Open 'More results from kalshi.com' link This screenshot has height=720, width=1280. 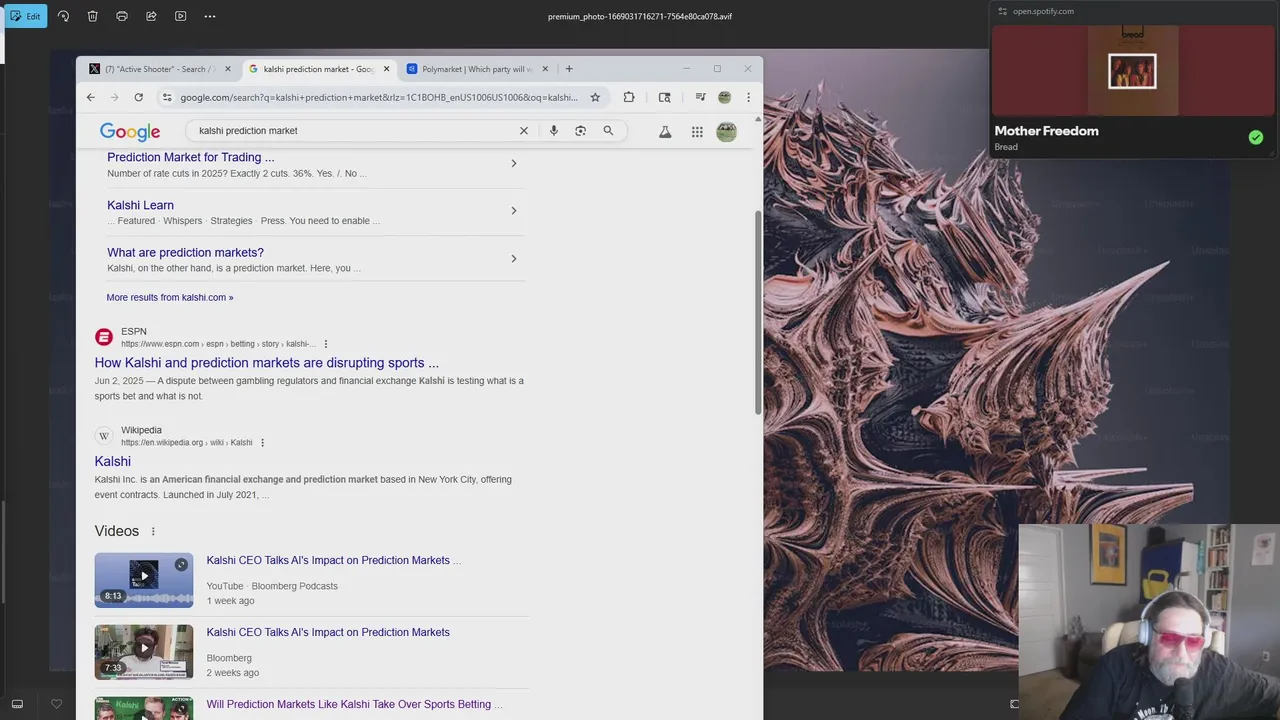(x=170, y=297)
